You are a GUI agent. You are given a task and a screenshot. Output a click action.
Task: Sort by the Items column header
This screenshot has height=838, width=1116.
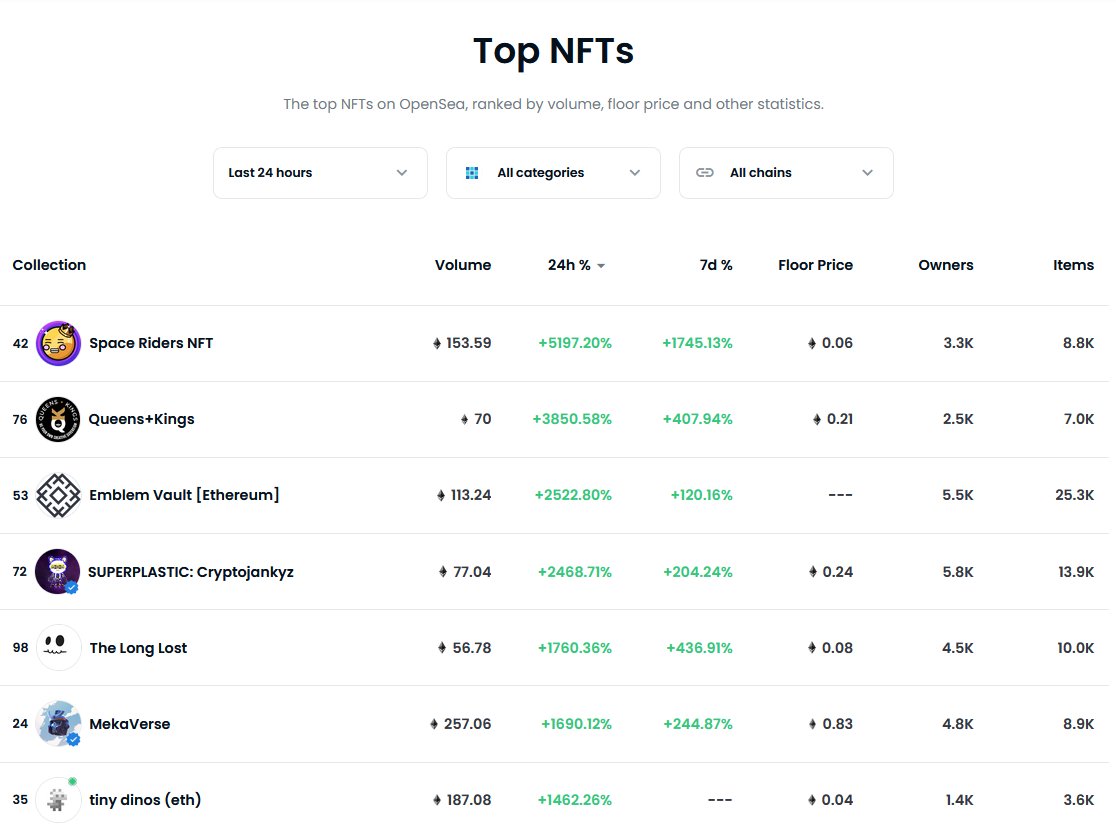(x=1073, y=265)
